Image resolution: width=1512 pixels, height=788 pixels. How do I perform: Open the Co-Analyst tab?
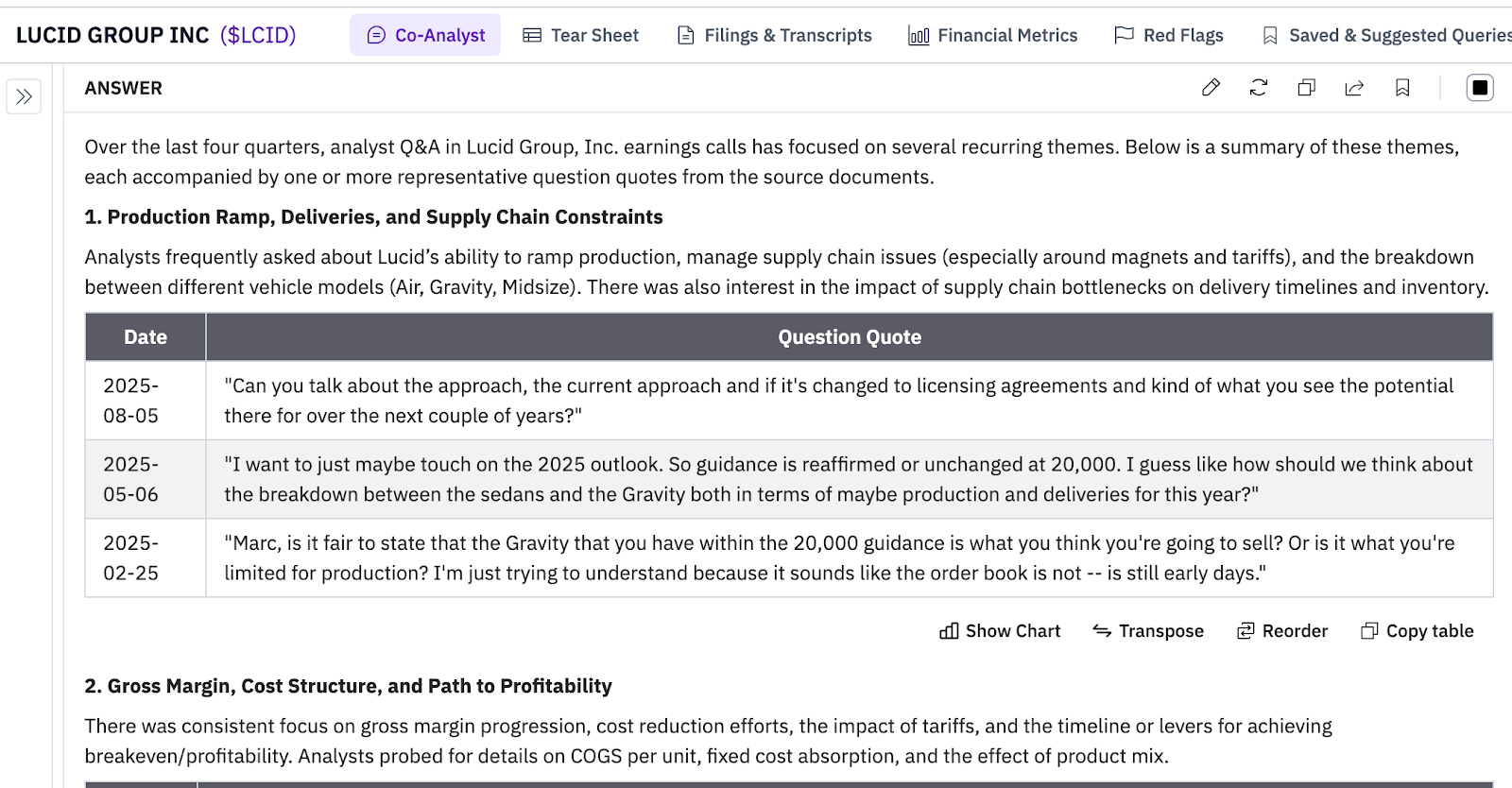point(425,35)
